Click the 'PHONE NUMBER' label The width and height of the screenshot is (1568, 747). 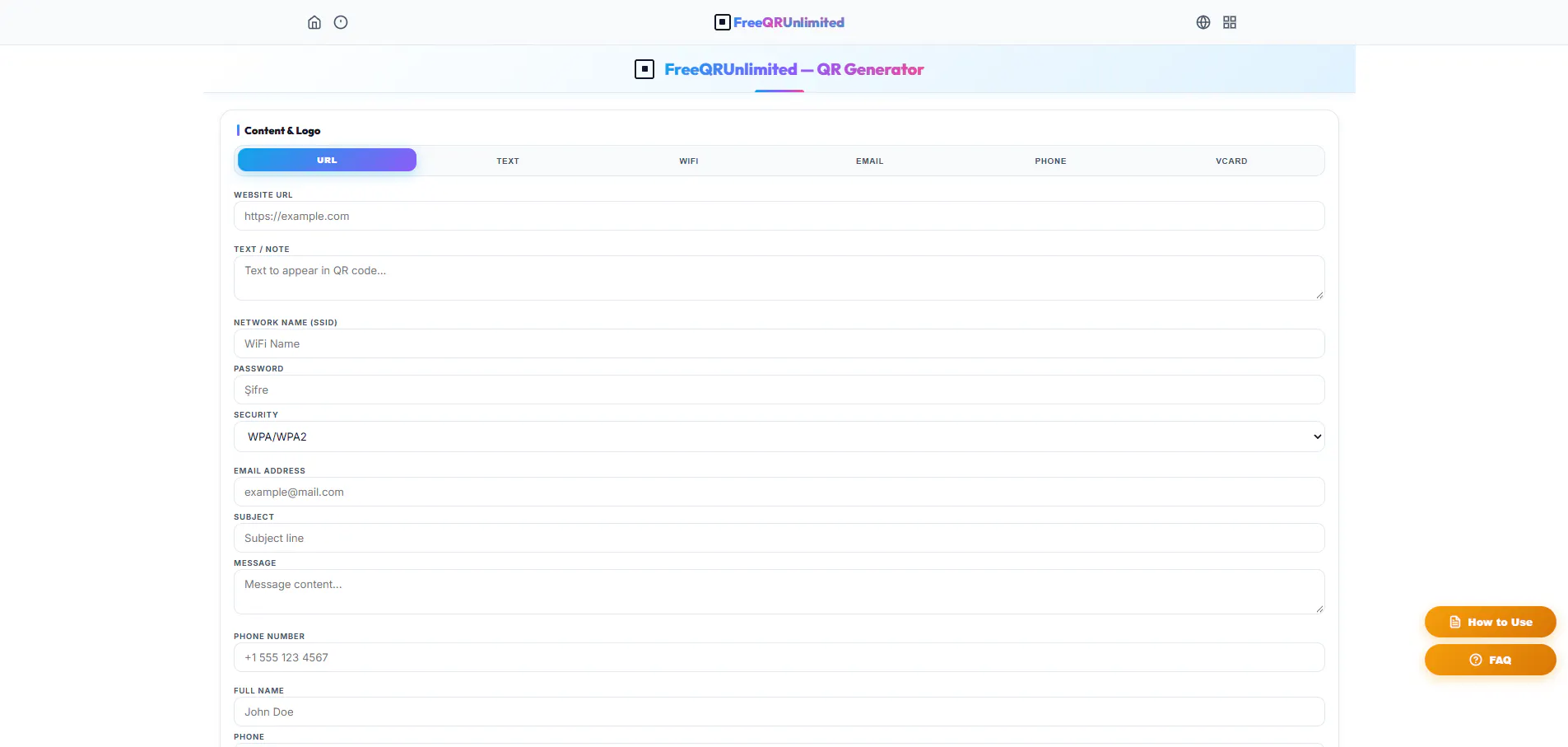[269, 637]
